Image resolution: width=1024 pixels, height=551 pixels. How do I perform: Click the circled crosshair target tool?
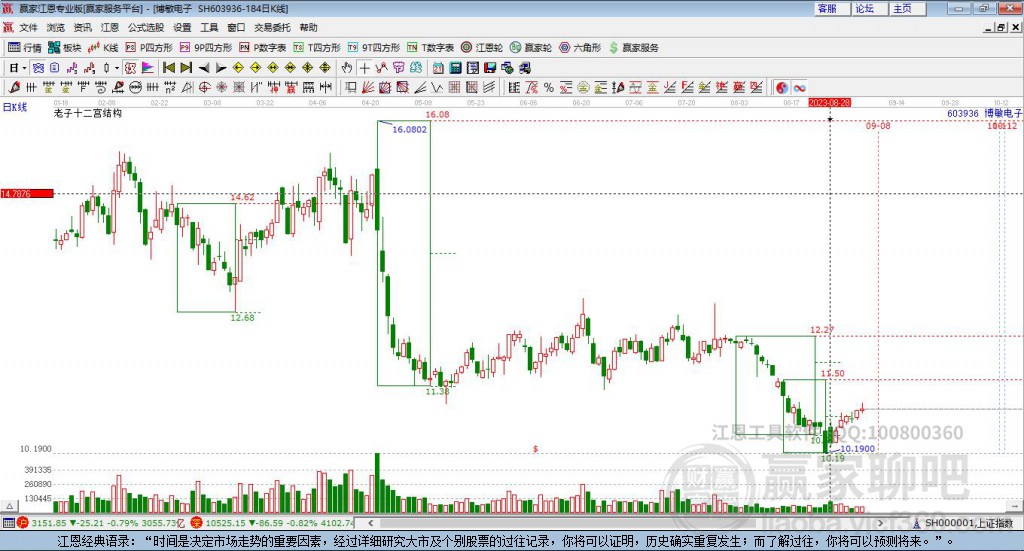204,87
